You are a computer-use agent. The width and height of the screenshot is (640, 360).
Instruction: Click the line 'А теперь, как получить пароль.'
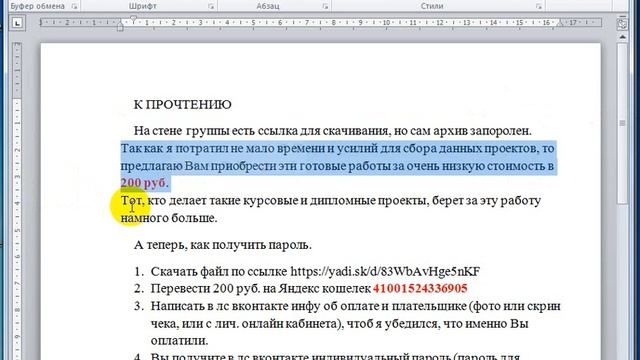[223, 245]
